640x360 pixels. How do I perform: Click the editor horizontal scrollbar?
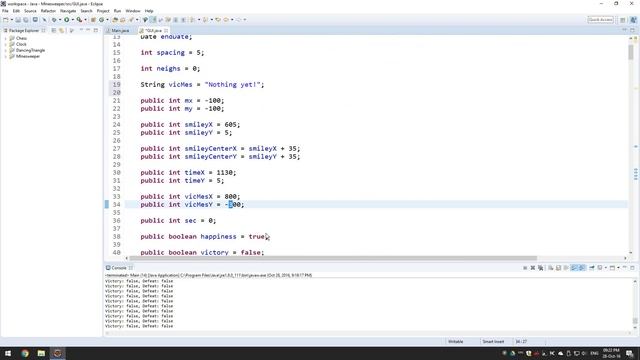[333, 258]
